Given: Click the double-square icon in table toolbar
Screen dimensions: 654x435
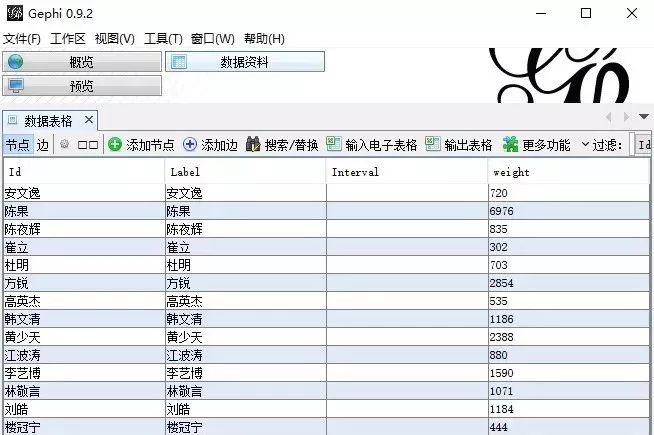Looking at the screenshot, I should pos(88,145).
